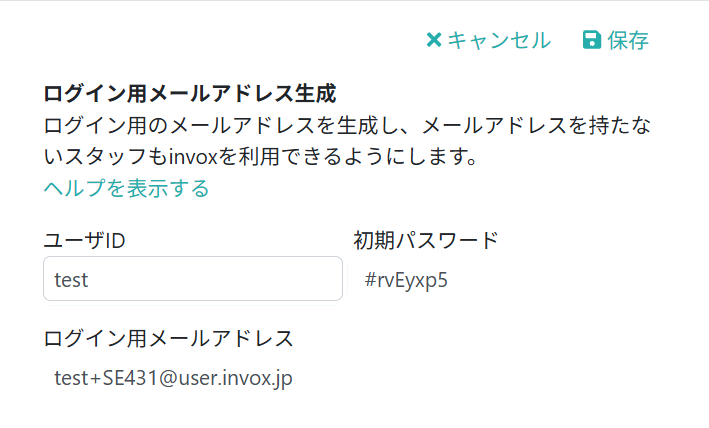709x428 pixels.
Task: Cancel editing via the キャンセル text
Action: click(499, 40)
